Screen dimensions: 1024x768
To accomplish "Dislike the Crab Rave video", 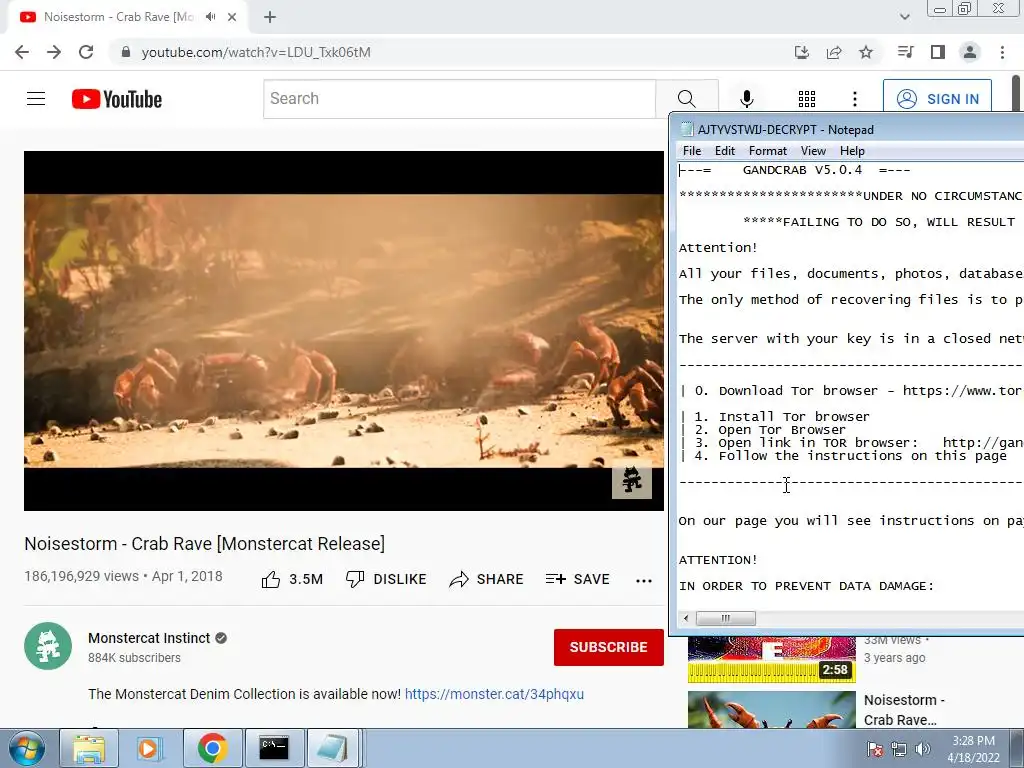I will (386, 579).
